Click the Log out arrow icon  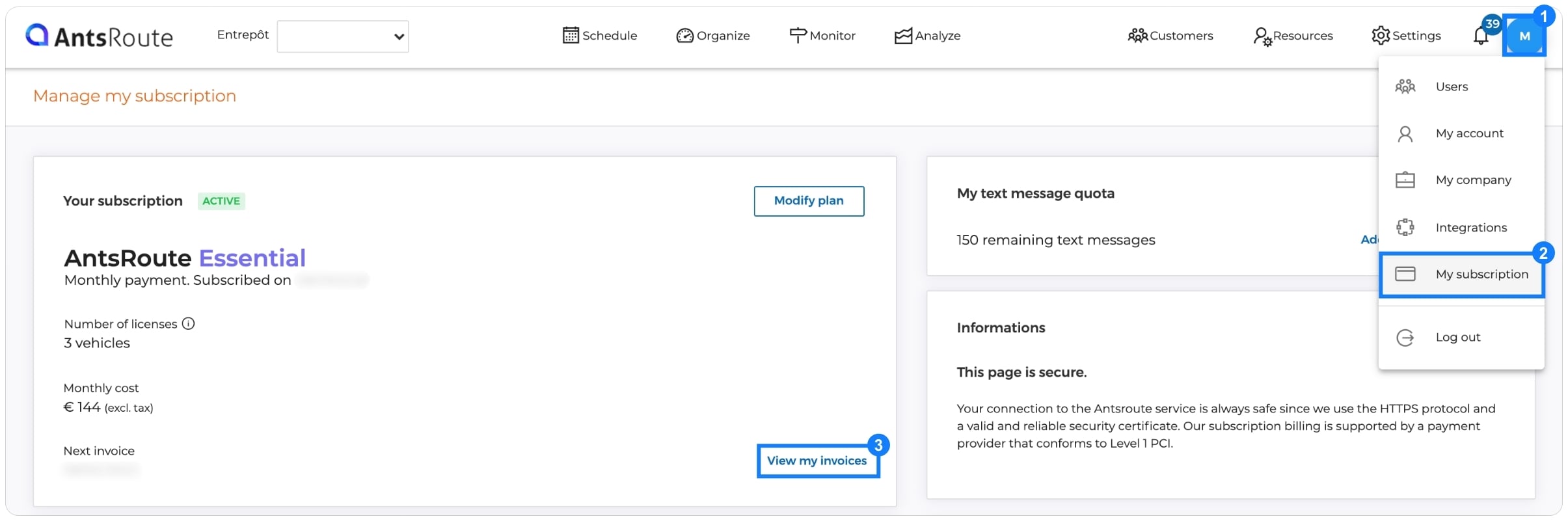coord(1405,338)
